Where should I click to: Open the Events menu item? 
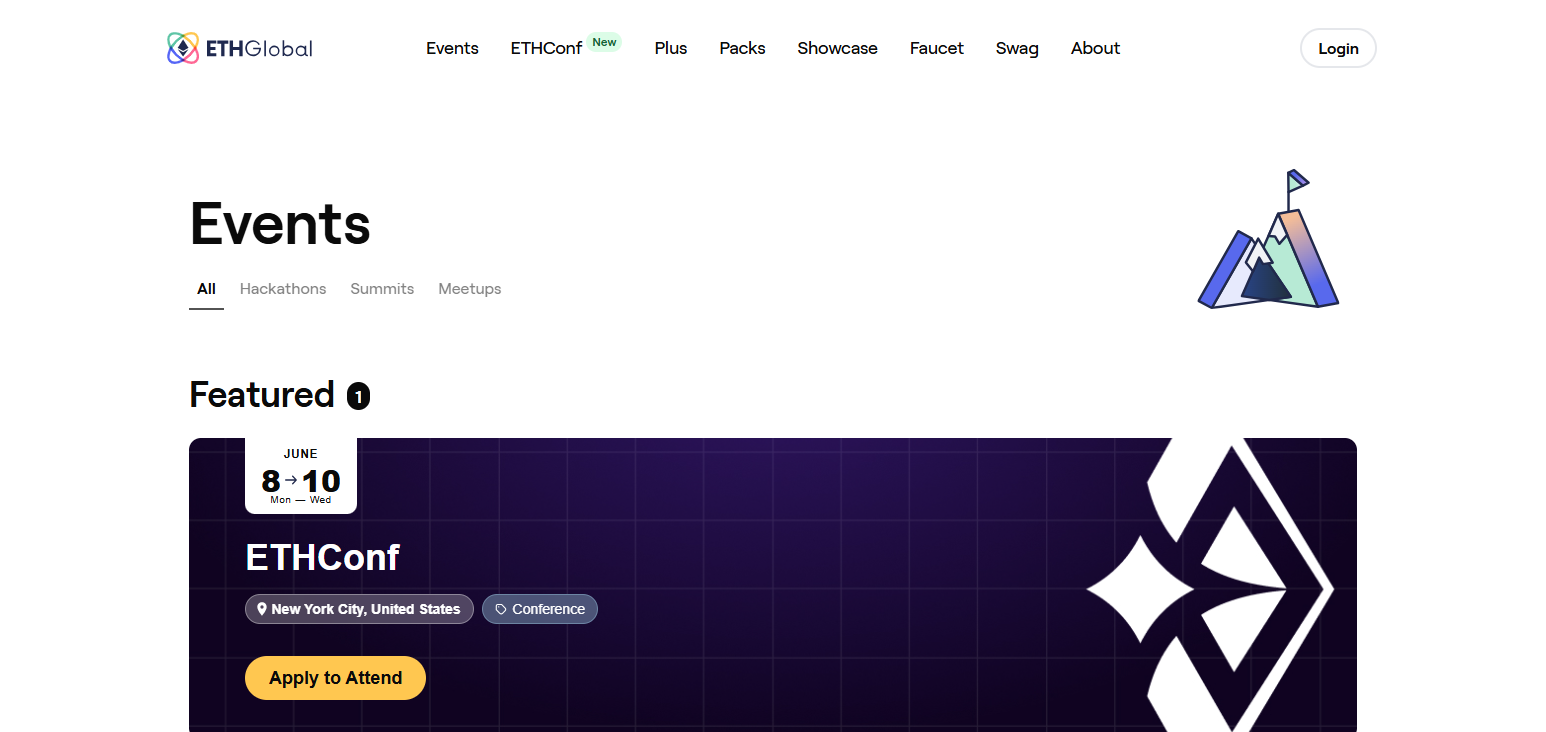click(452, 48)
